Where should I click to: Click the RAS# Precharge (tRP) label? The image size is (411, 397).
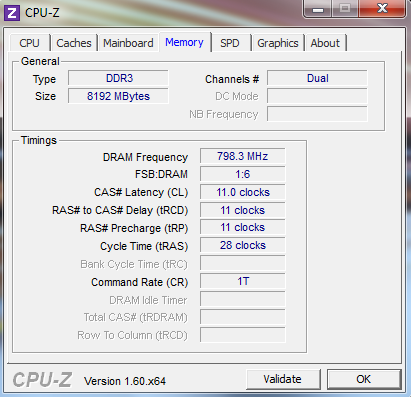(134, 228)
